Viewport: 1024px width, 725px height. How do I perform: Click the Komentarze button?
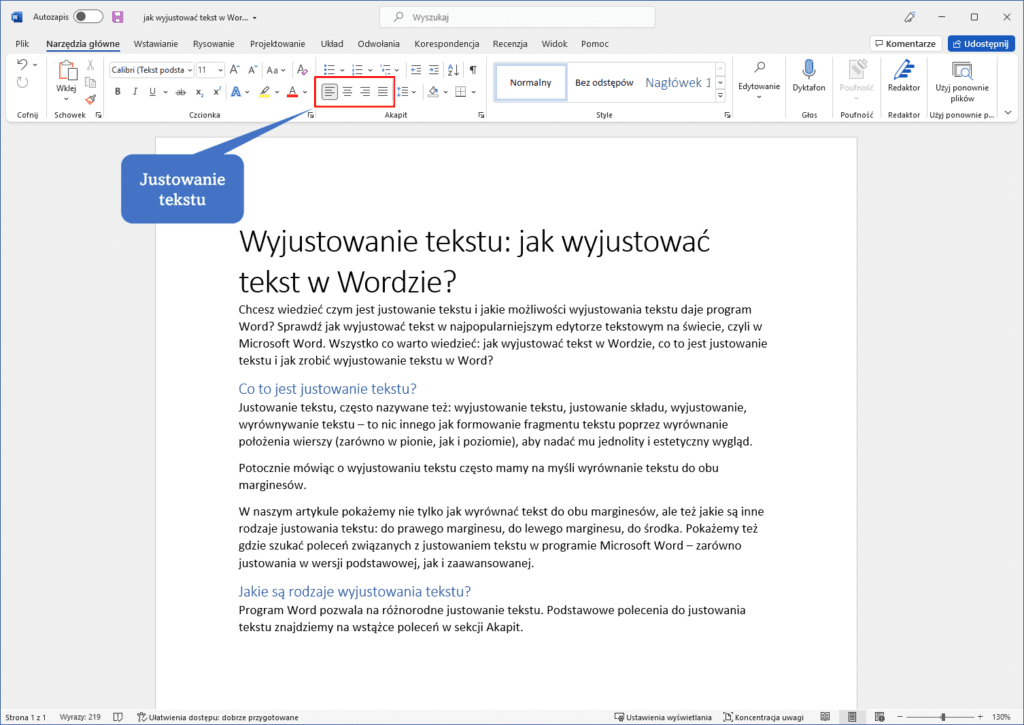[906, 44]
